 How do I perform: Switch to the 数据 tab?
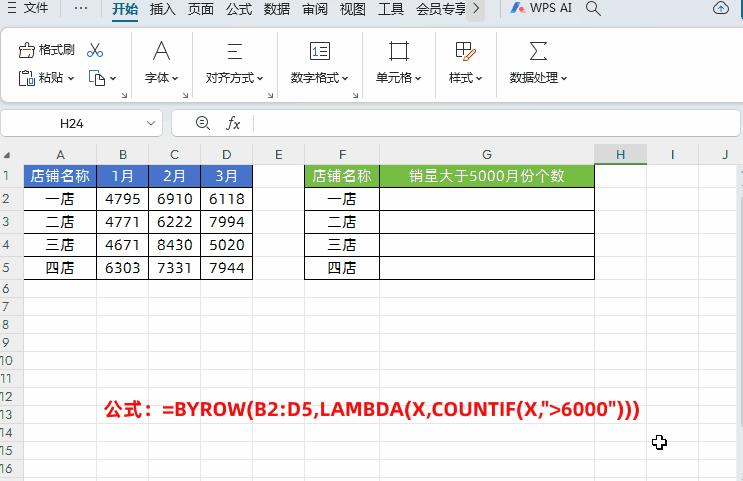click(277, 9)
